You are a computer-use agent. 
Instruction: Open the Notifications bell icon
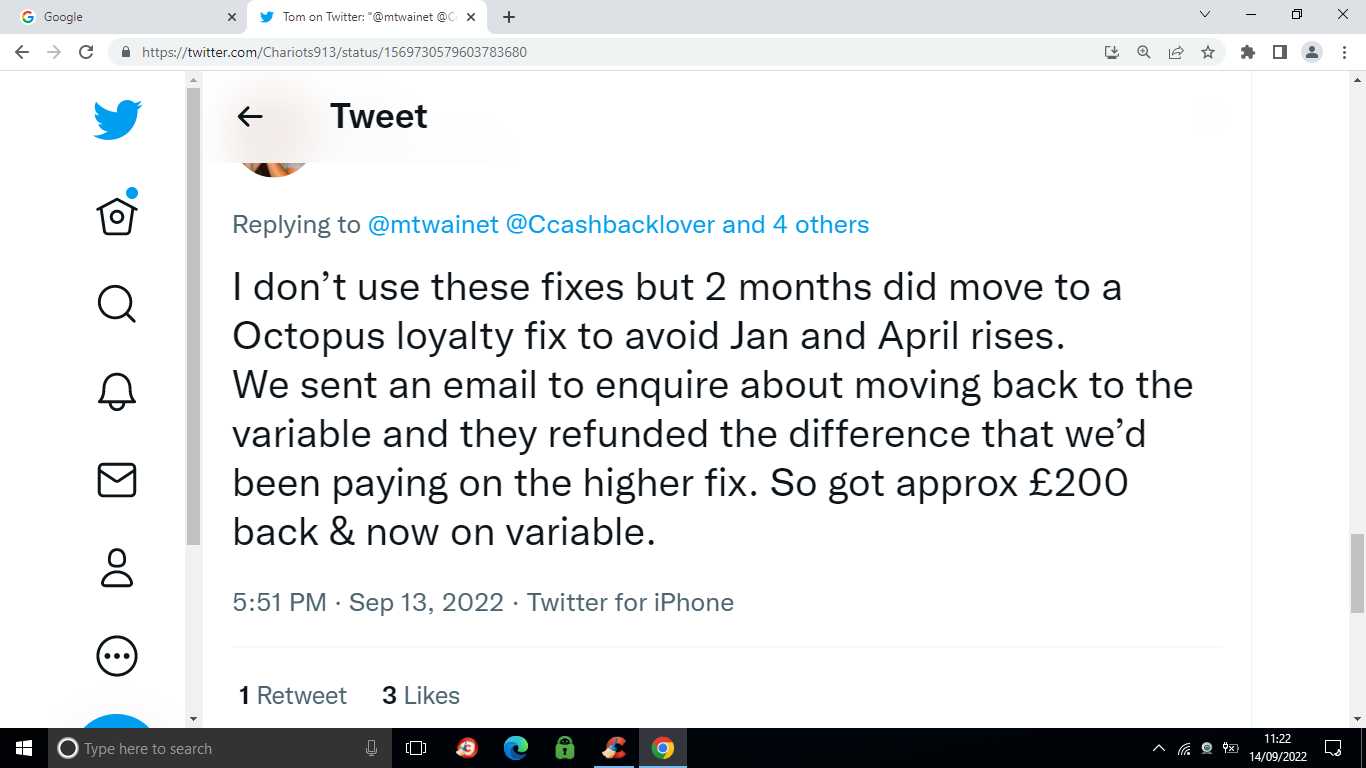click(117, 391)
